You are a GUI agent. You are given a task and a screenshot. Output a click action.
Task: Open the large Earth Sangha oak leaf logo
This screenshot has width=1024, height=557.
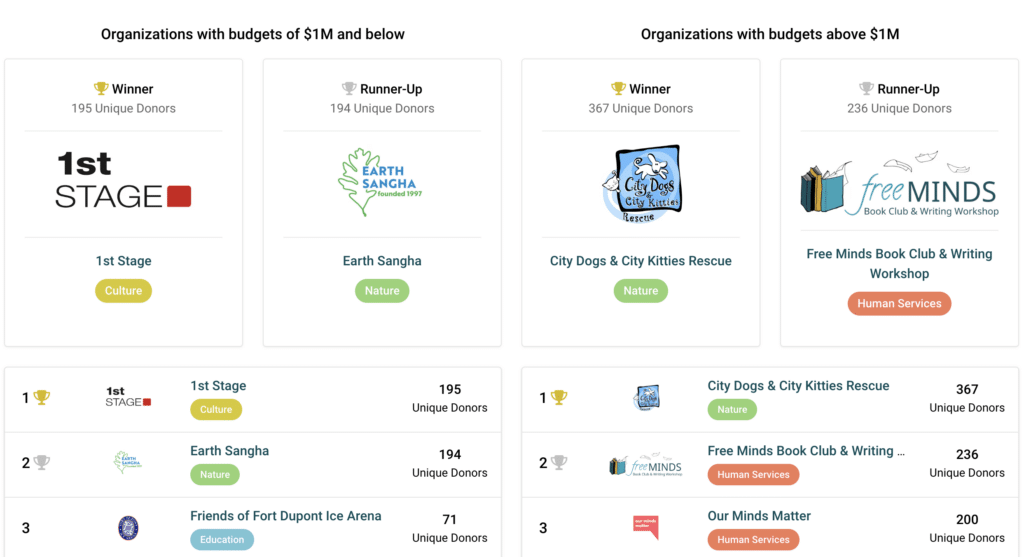pyautogui.click(x=380, y=182)
